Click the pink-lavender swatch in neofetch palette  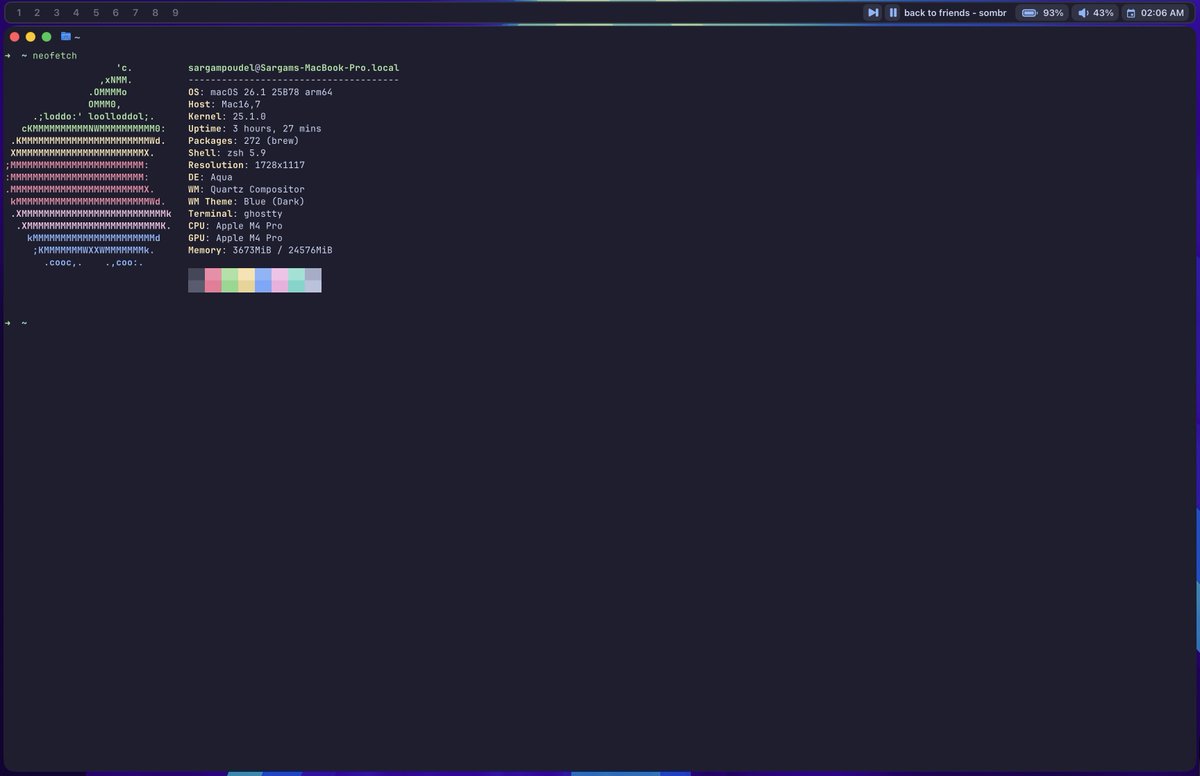click(280, 280)
